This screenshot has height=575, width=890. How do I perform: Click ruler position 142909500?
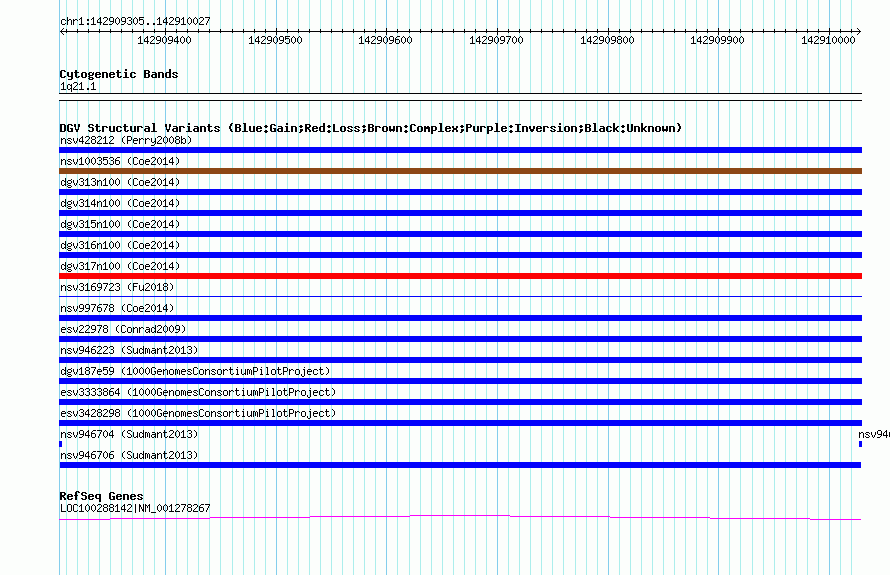[275, 40]
